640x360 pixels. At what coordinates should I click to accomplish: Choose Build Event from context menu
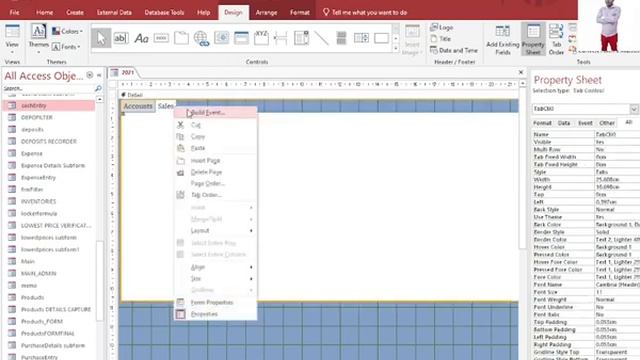(x=216, y=112)
